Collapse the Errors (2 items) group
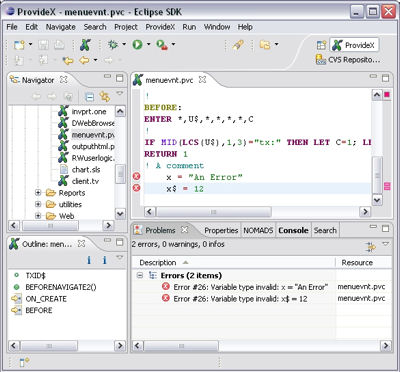The height and width of the screenshot is (372, 400). pos(140,275)
